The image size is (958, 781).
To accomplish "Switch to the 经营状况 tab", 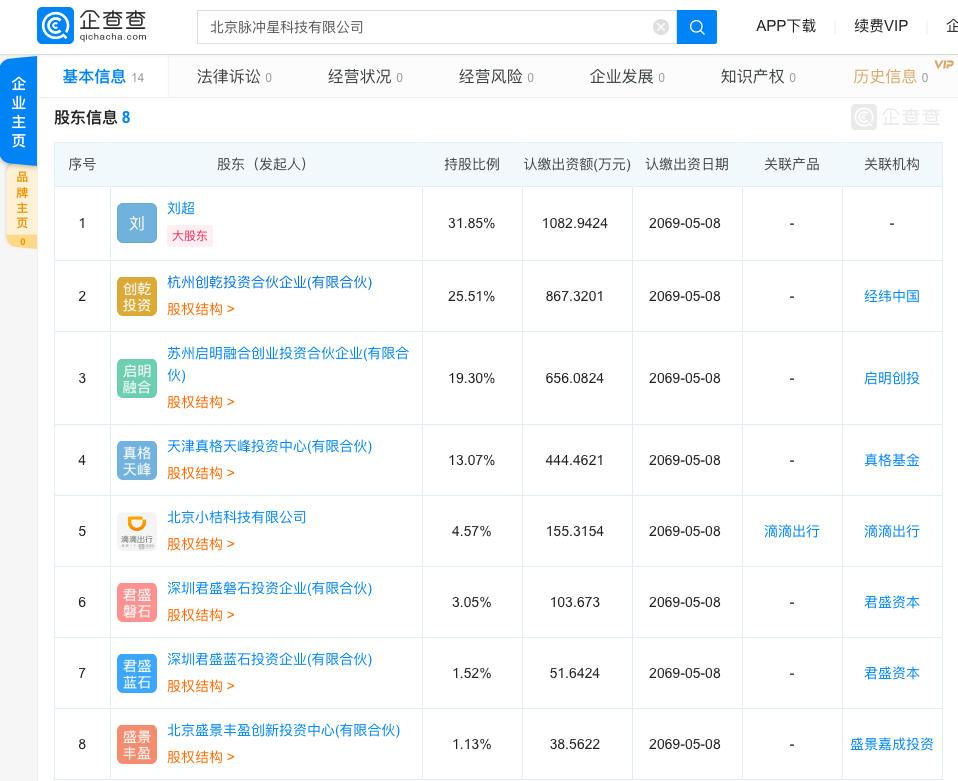I will click(x=365, y=77).
